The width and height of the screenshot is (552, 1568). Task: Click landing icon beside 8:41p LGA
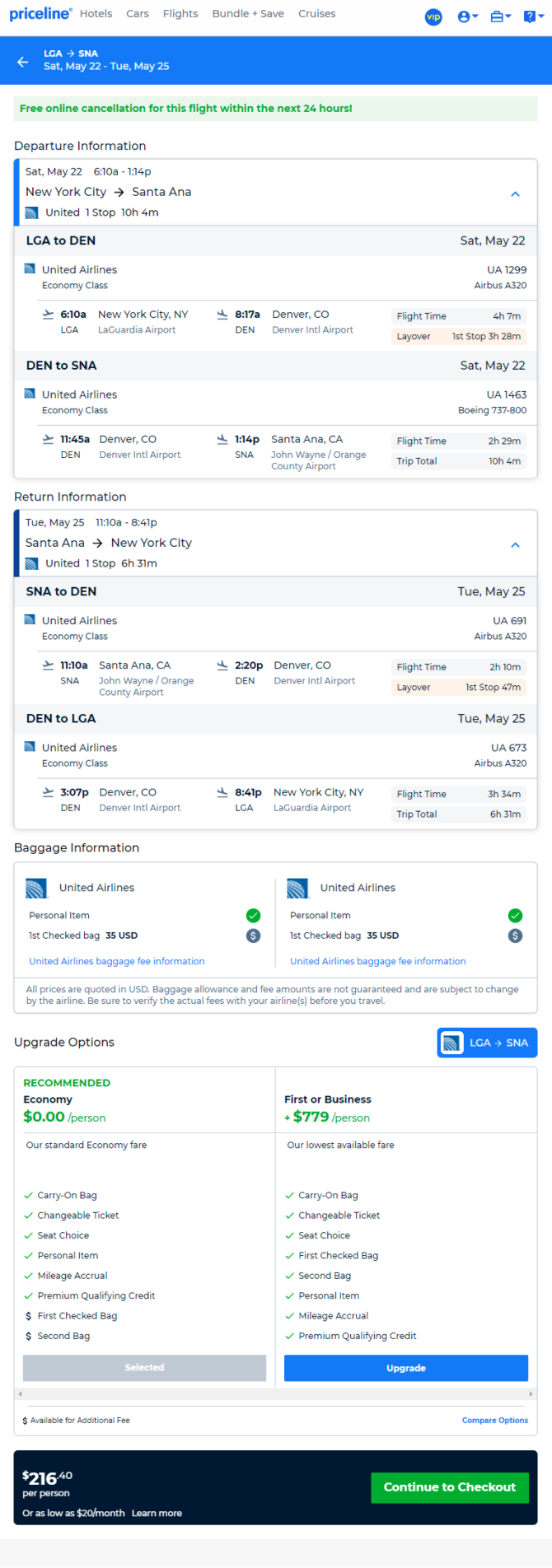coord(222,791)
